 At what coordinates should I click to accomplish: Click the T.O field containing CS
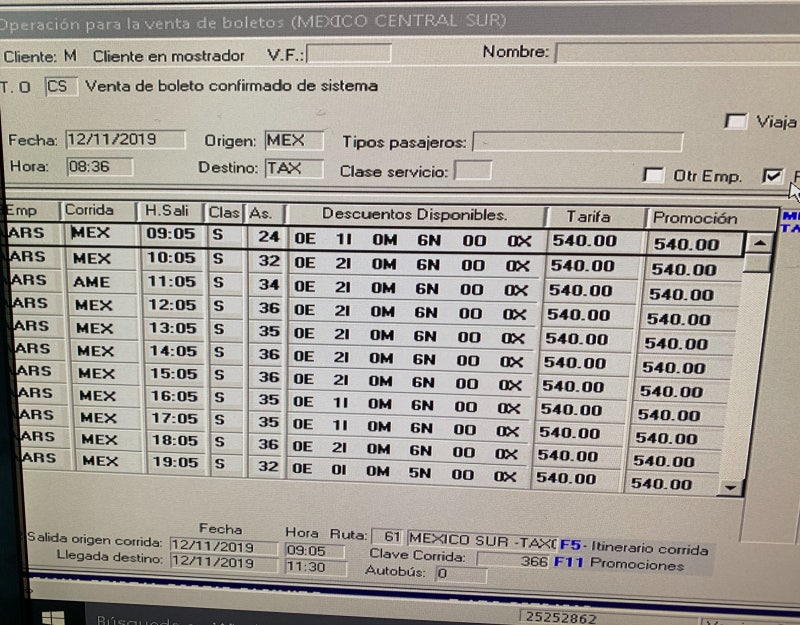click(x=61, y=86)
